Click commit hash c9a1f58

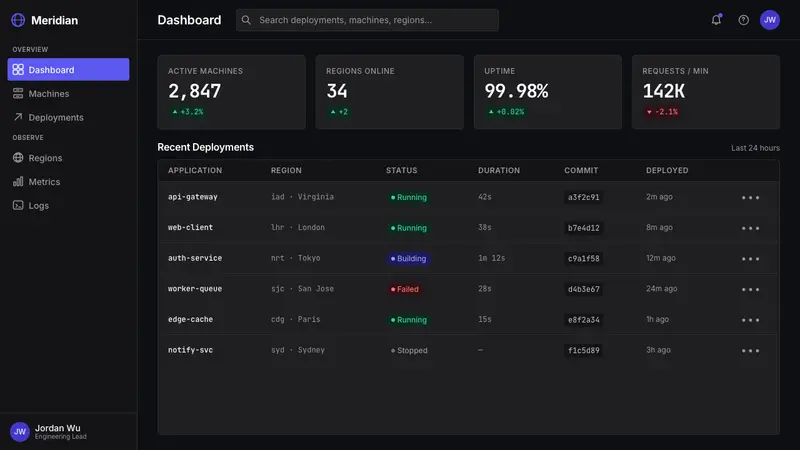[584, 259]
